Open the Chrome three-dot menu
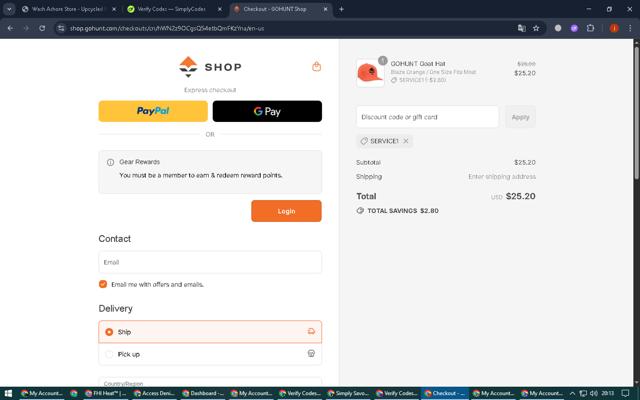640x400 pixels. click(x=630, y=28)
